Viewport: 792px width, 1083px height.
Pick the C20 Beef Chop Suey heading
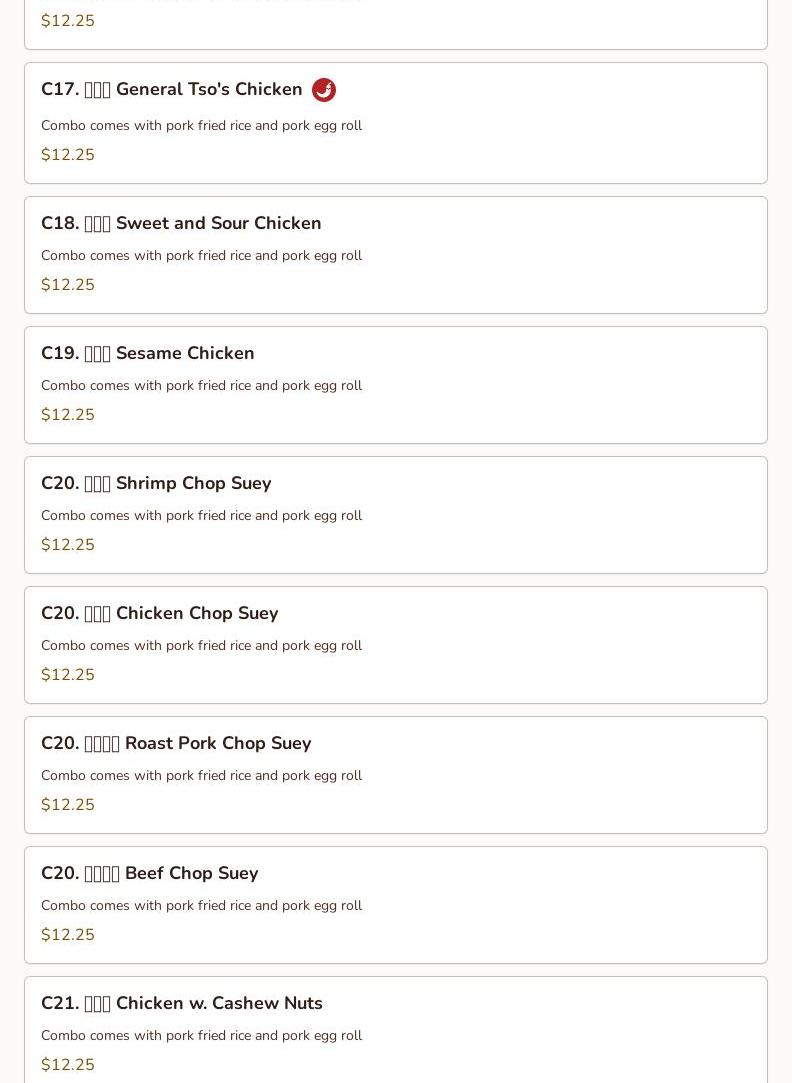(x=150, y=873)
